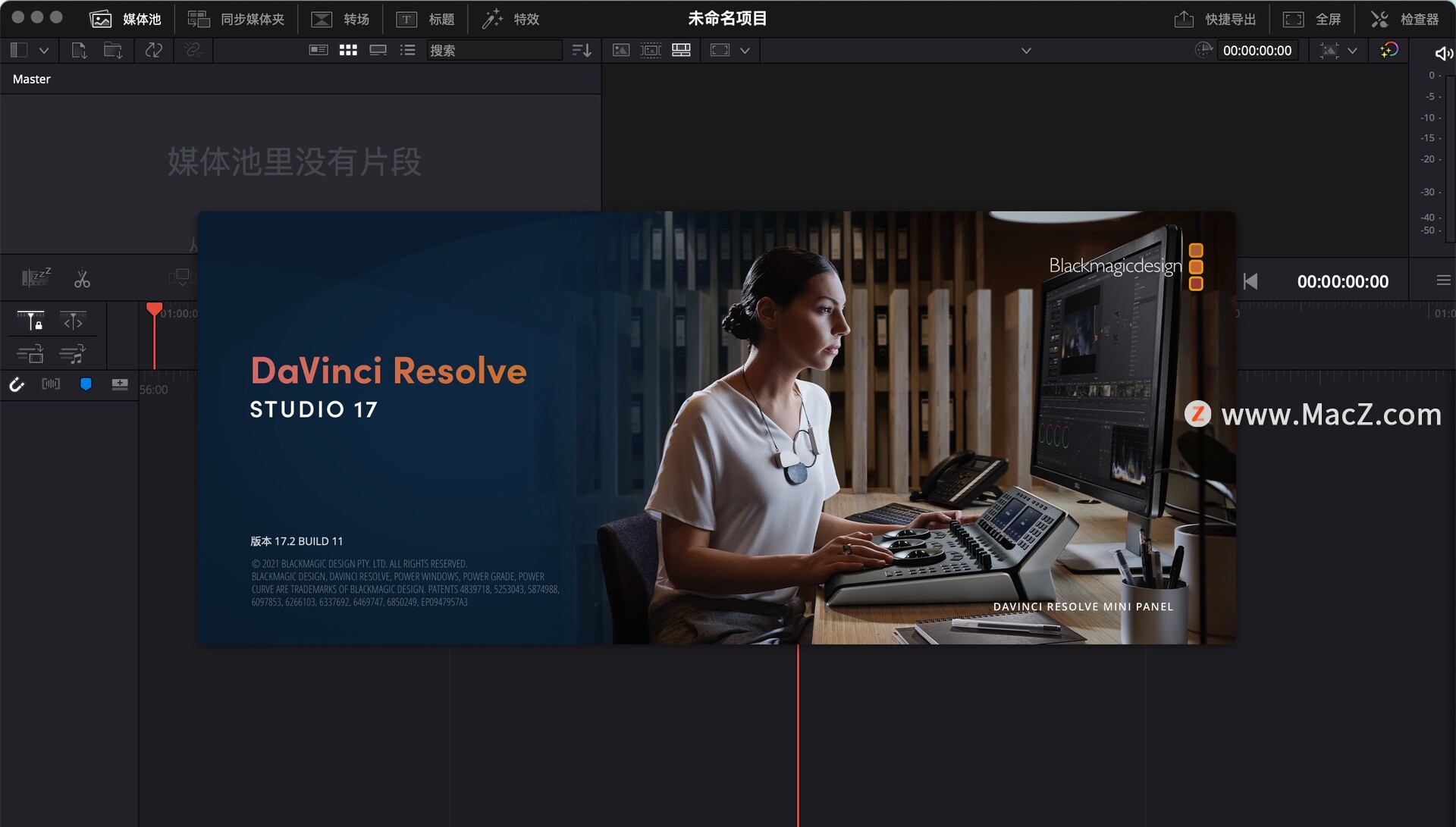Select the Master bin label
The height and width of the screenshot is (827, 1456).
point(32,79)
